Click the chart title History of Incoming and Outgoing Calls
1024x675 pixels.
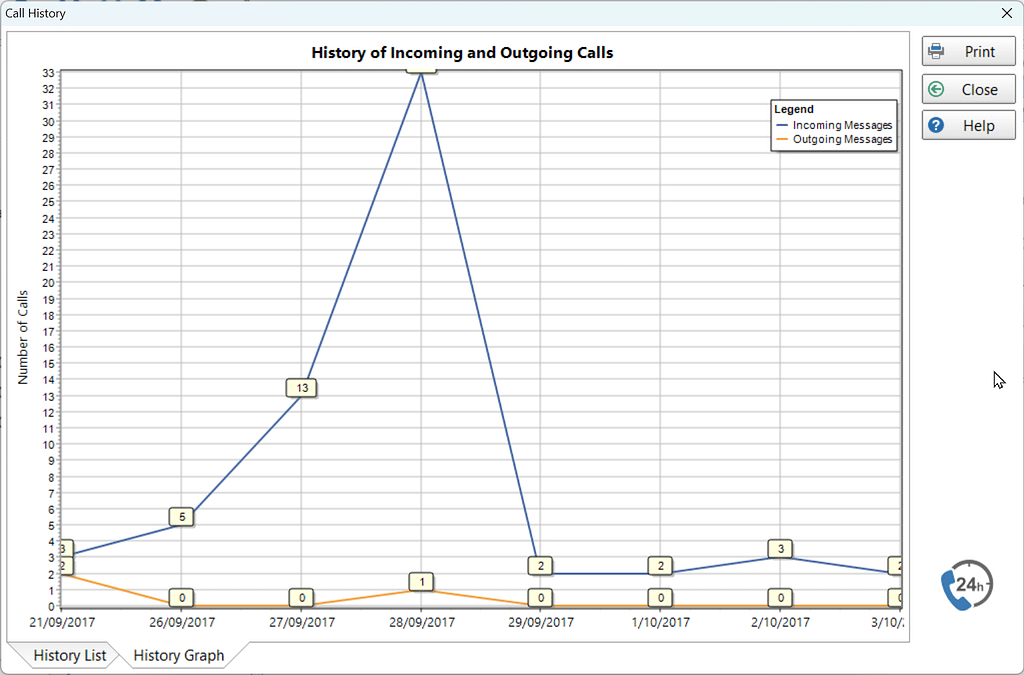tap(462, 53)
